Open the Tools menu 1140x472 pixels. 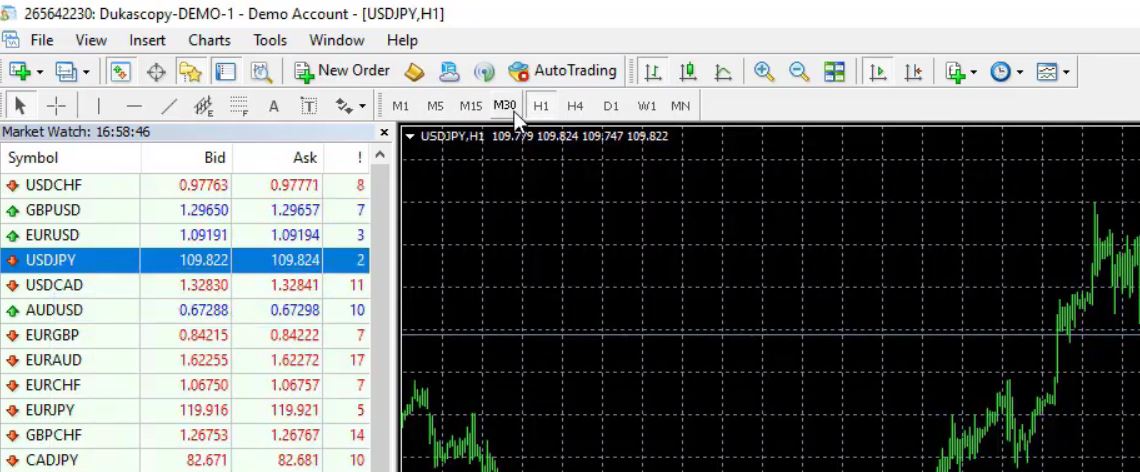pyautogui.click(x=270, y=40)
